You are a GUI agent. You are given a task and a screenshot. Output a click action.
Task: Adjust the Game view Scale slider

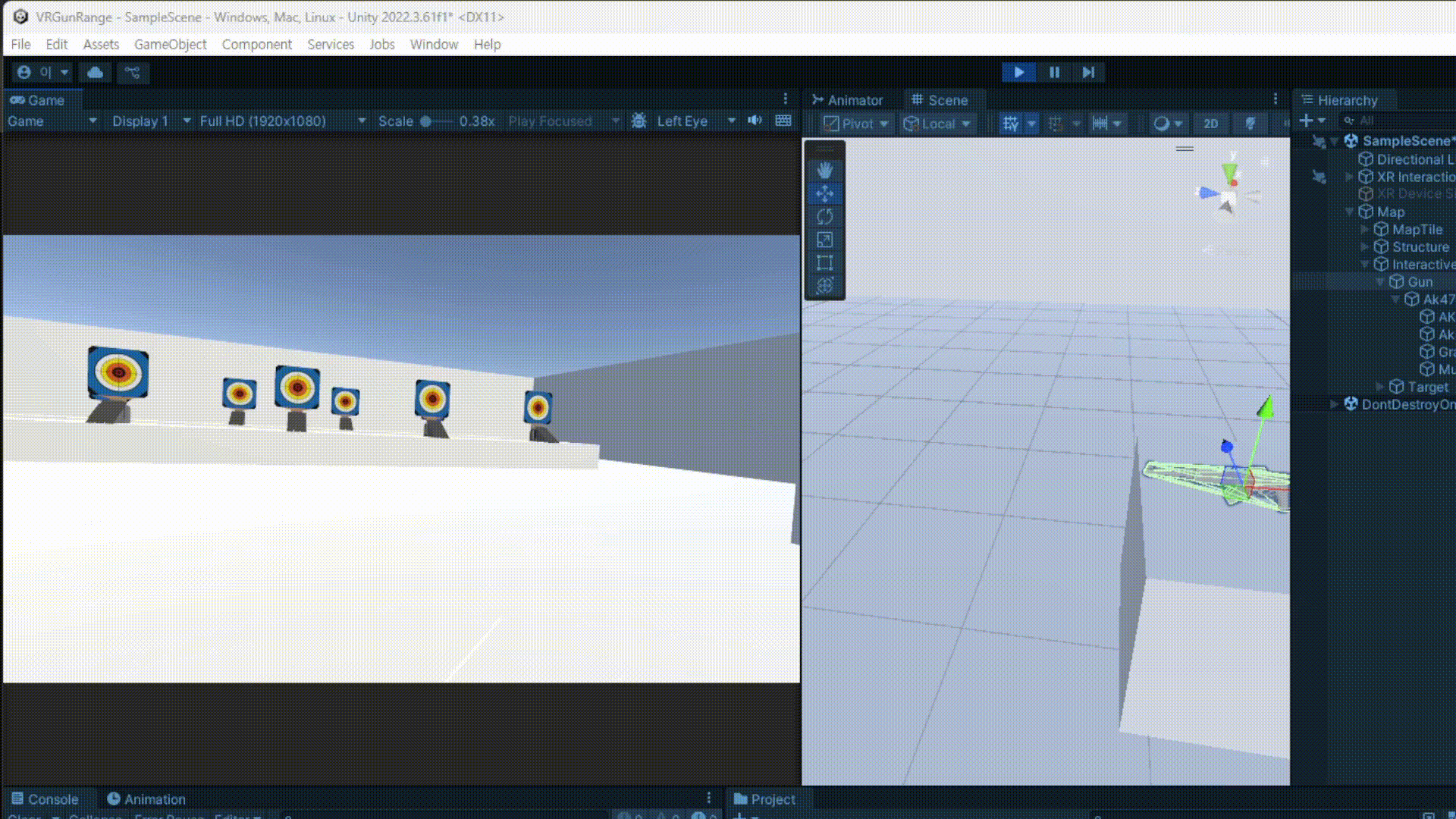(x=426, y=121)
